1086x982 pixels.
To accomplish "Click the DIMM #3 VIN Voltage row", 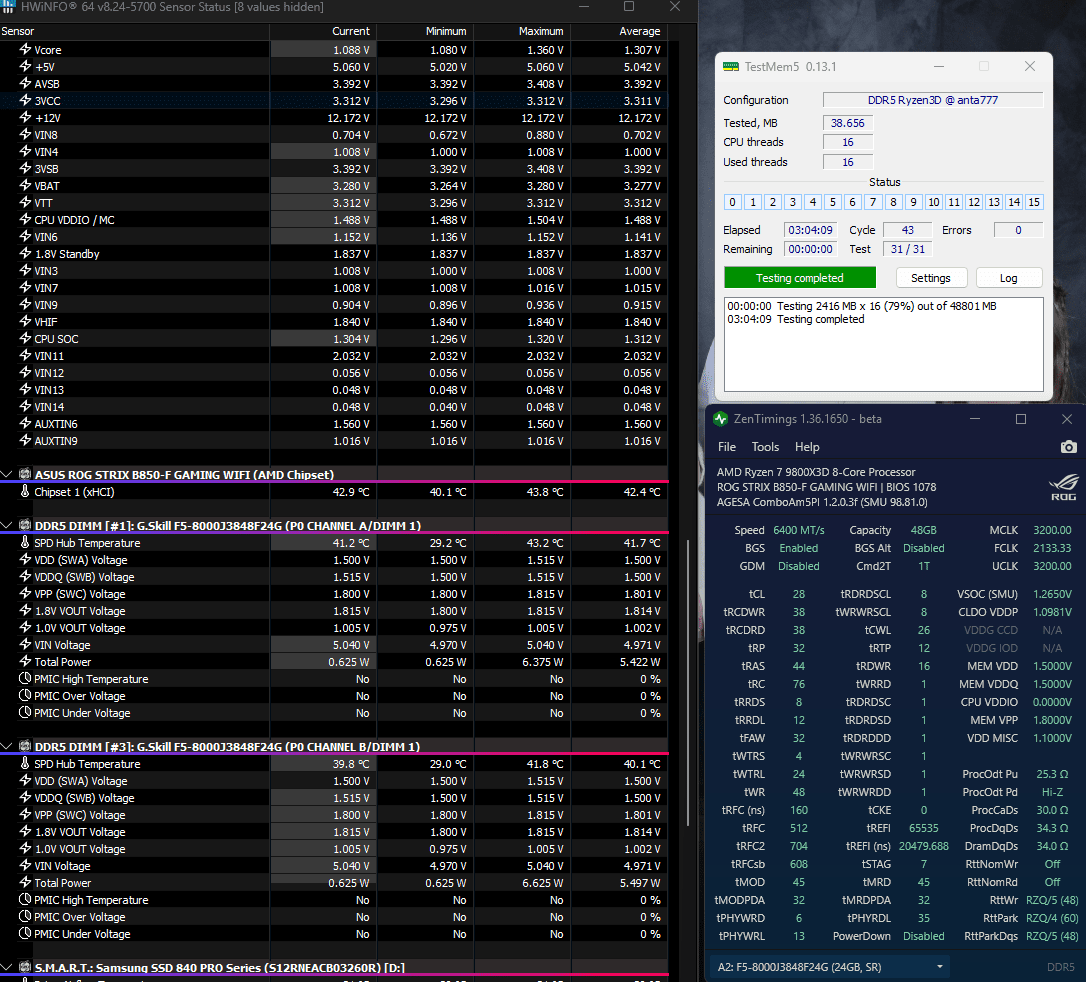I will 334,866.
